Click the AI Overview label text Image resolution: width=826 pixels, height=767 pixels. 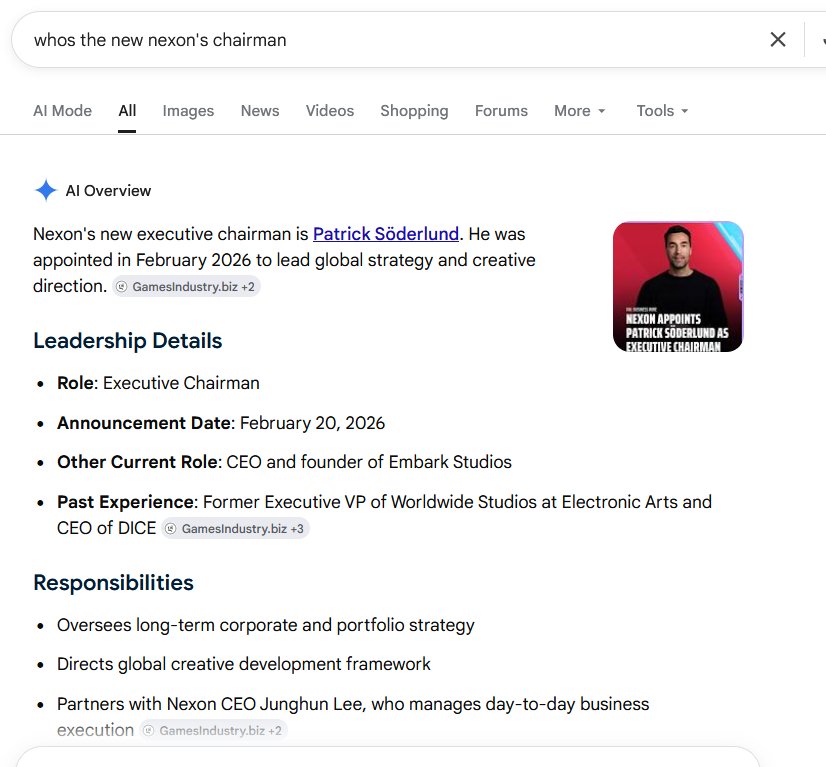click(108, 191)
